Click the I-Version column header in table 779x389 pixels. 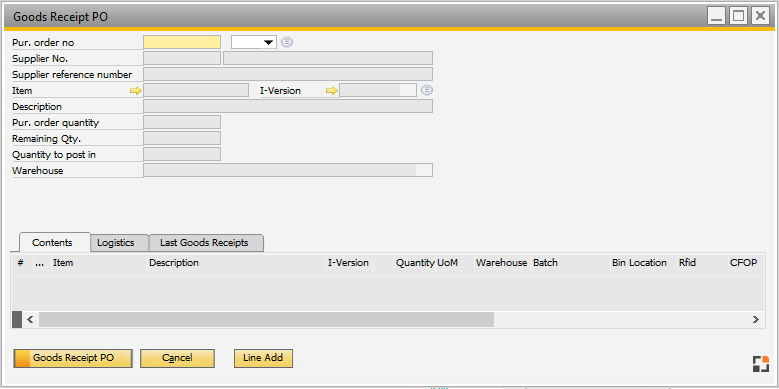[349, 263]
